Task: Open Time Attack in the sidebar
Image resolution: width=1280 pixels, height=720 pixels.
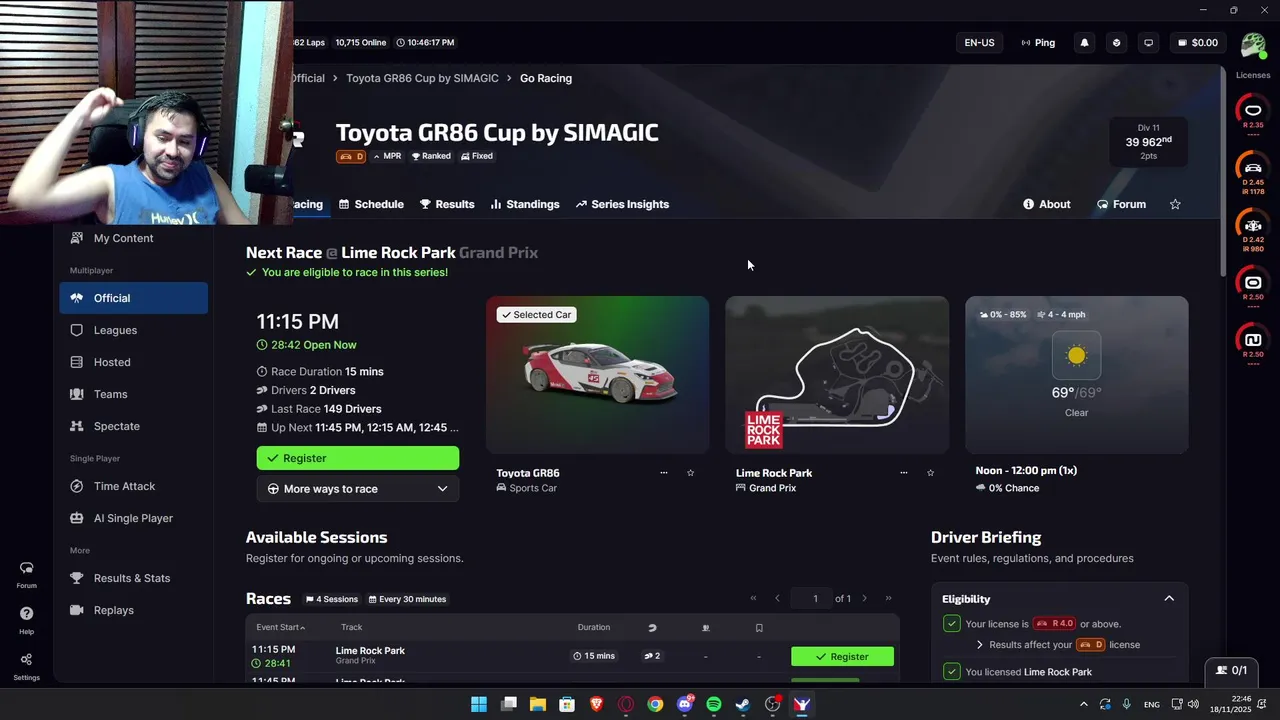Action: click(x=134, y=486)
